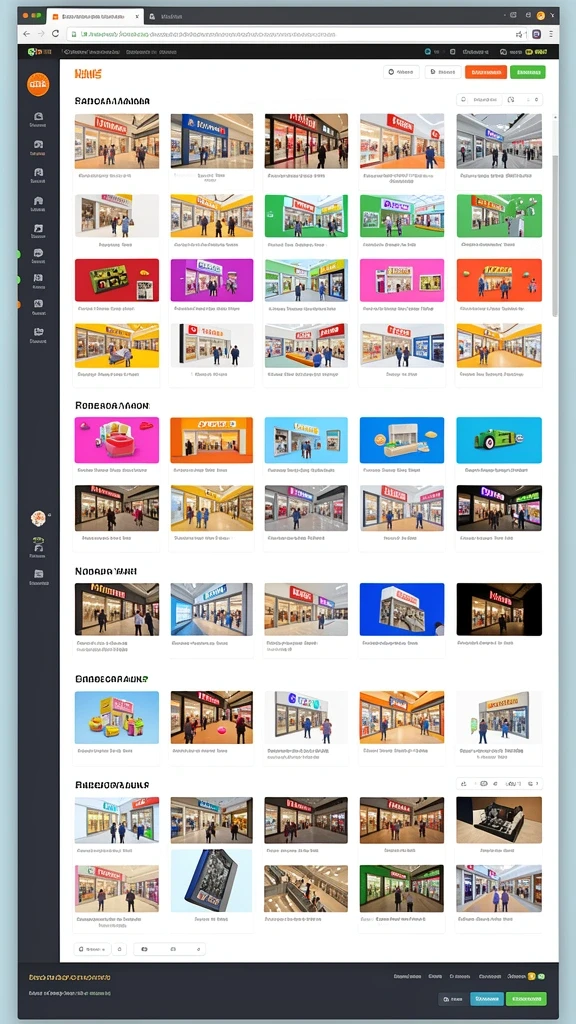Click the dark grey button in the footer
This screenshot has width=576, height=1024.
(x=453, y=999)
